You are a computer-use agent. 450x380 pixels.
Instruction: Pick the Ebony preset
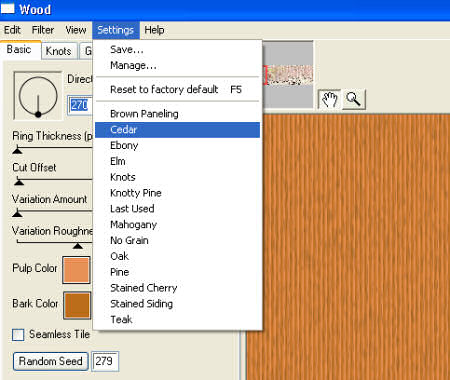177,145
